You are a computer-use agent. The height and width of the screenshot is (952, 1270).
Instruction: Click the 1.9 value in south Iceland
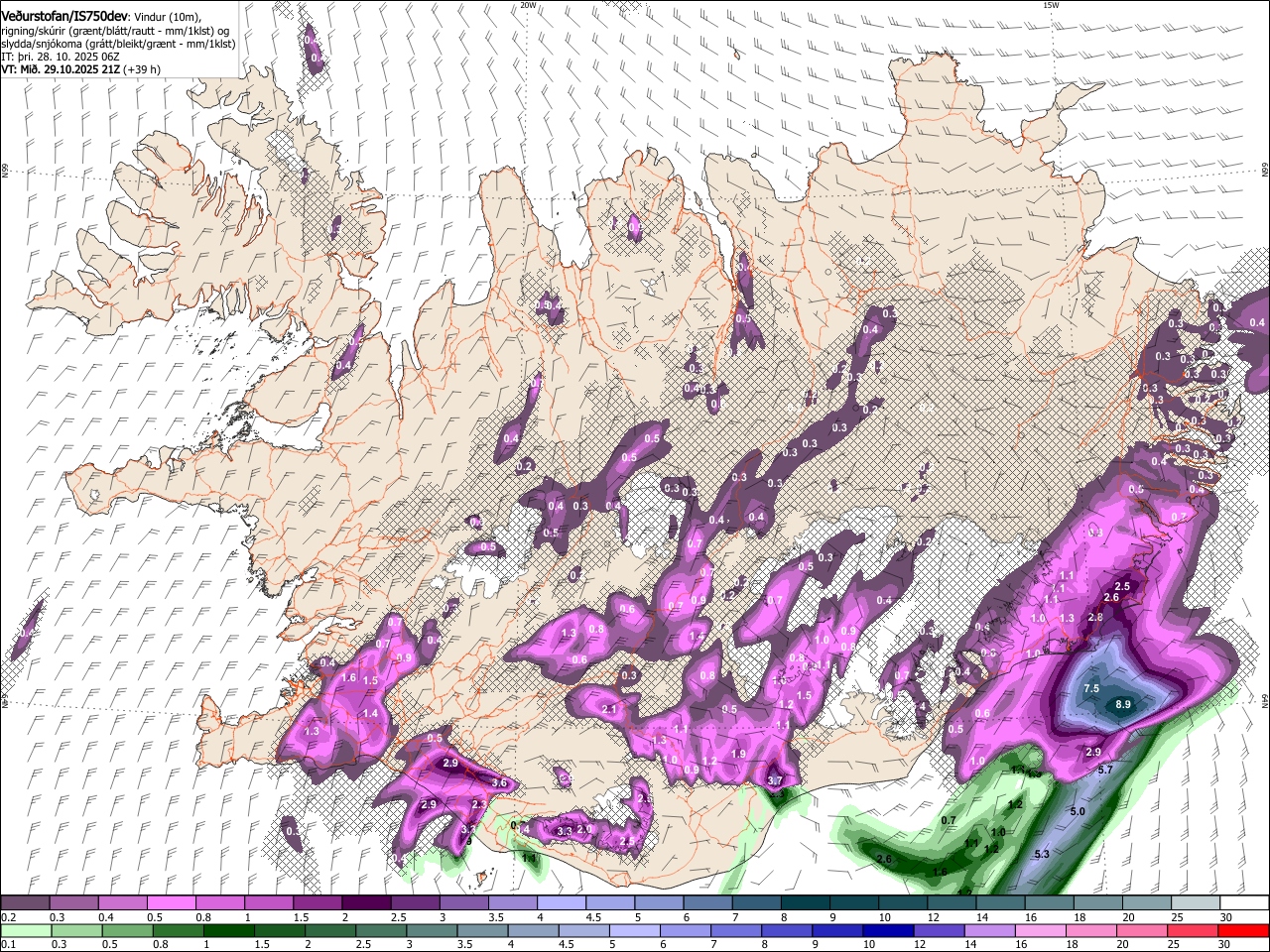(x=738, y=754)
